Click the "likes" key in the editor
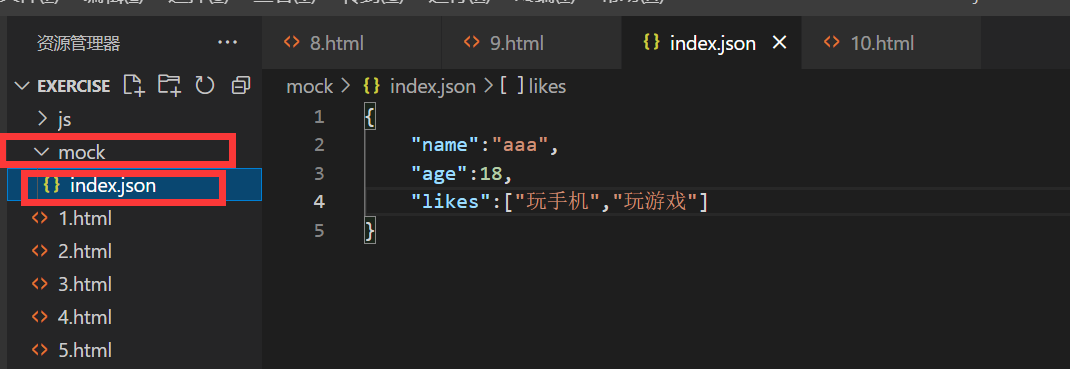Screen dimensions: 1070x369 (x=450, y=202)
